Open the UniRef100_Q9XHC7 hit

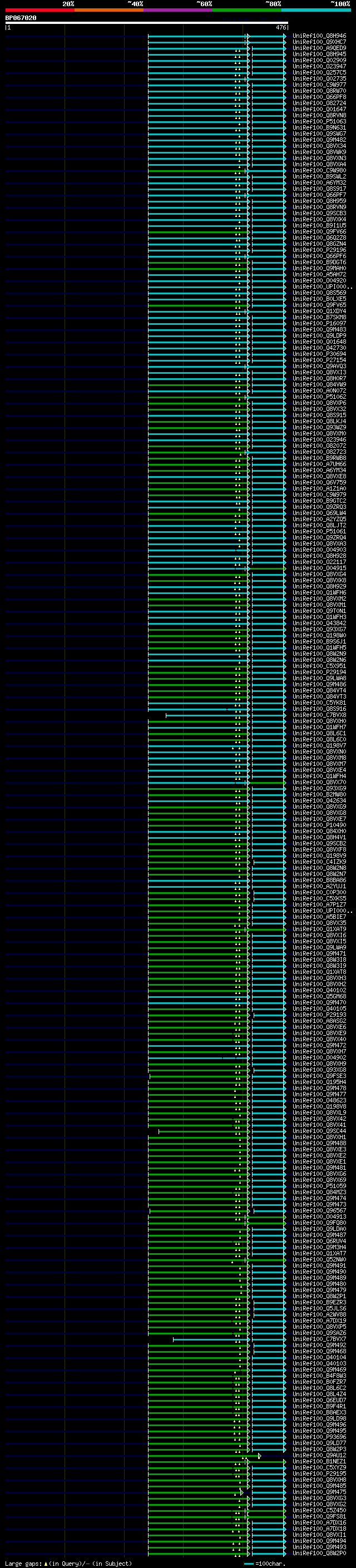pyautogui.click(x=319, y=42)
